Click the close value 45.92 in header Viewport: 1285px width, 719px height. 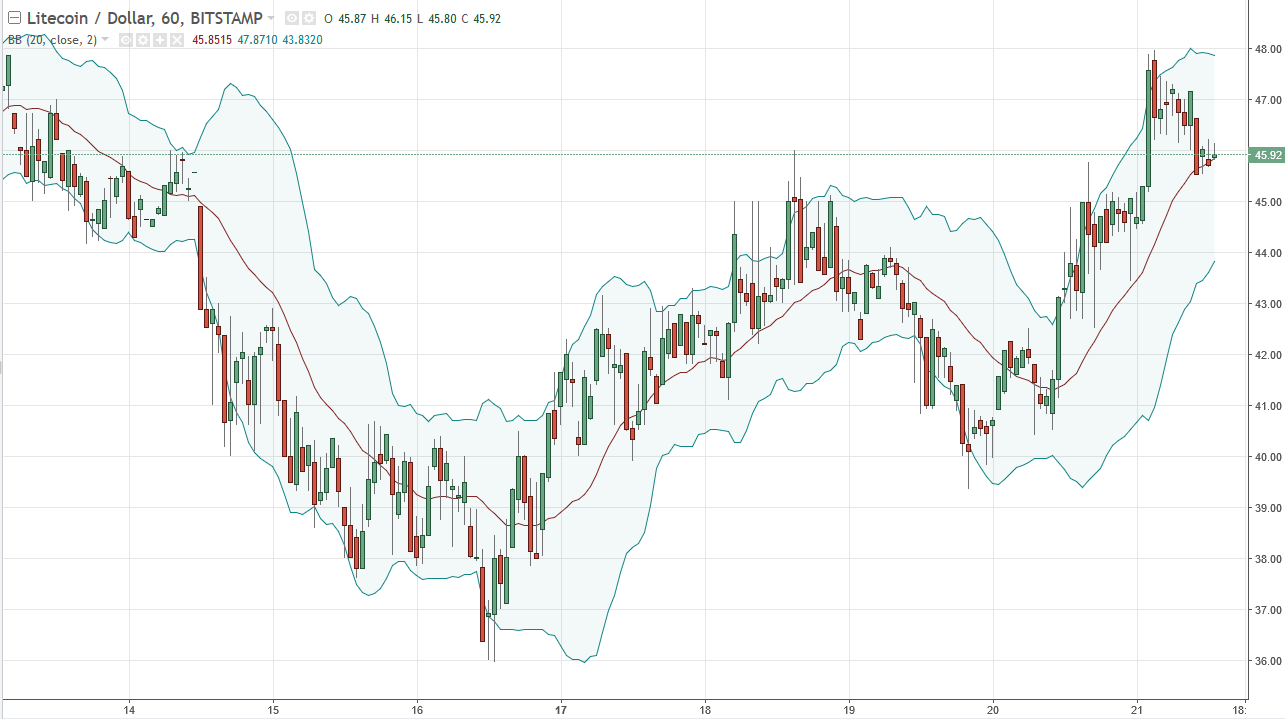[x=487, y=18]
